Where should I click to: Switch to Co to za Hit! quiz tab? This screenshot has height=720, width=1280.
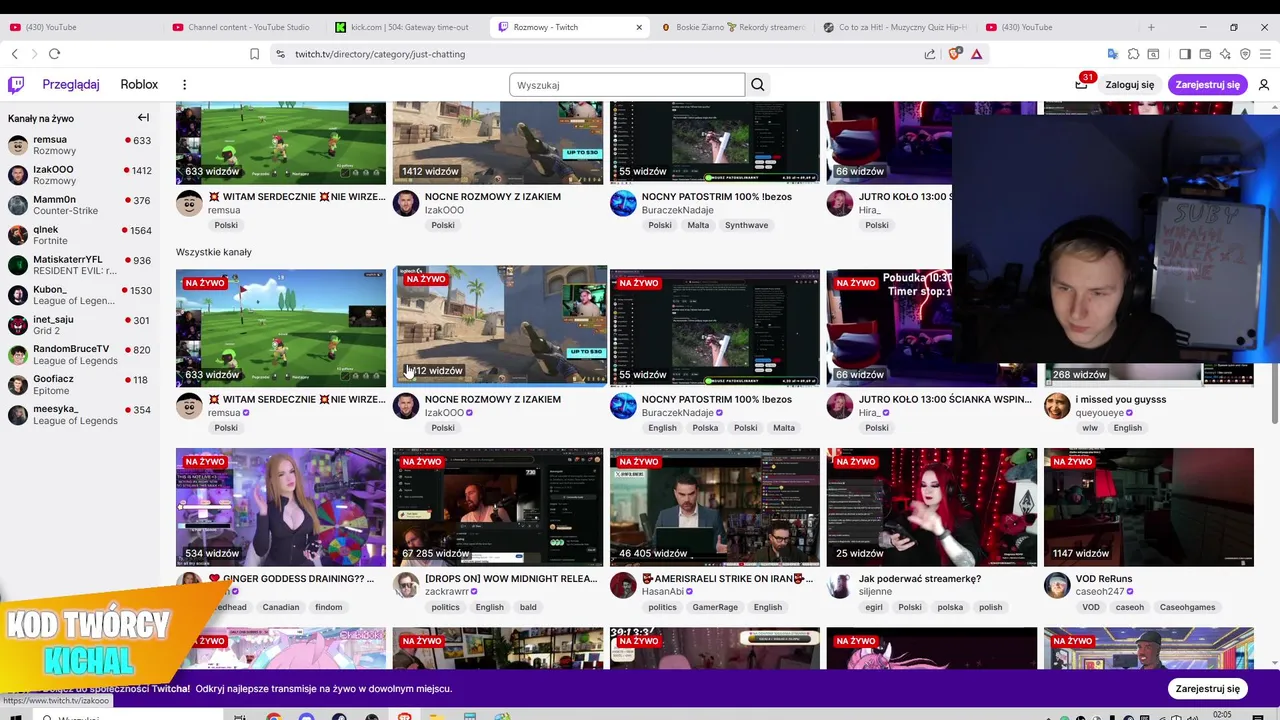(x=896, y=27)
